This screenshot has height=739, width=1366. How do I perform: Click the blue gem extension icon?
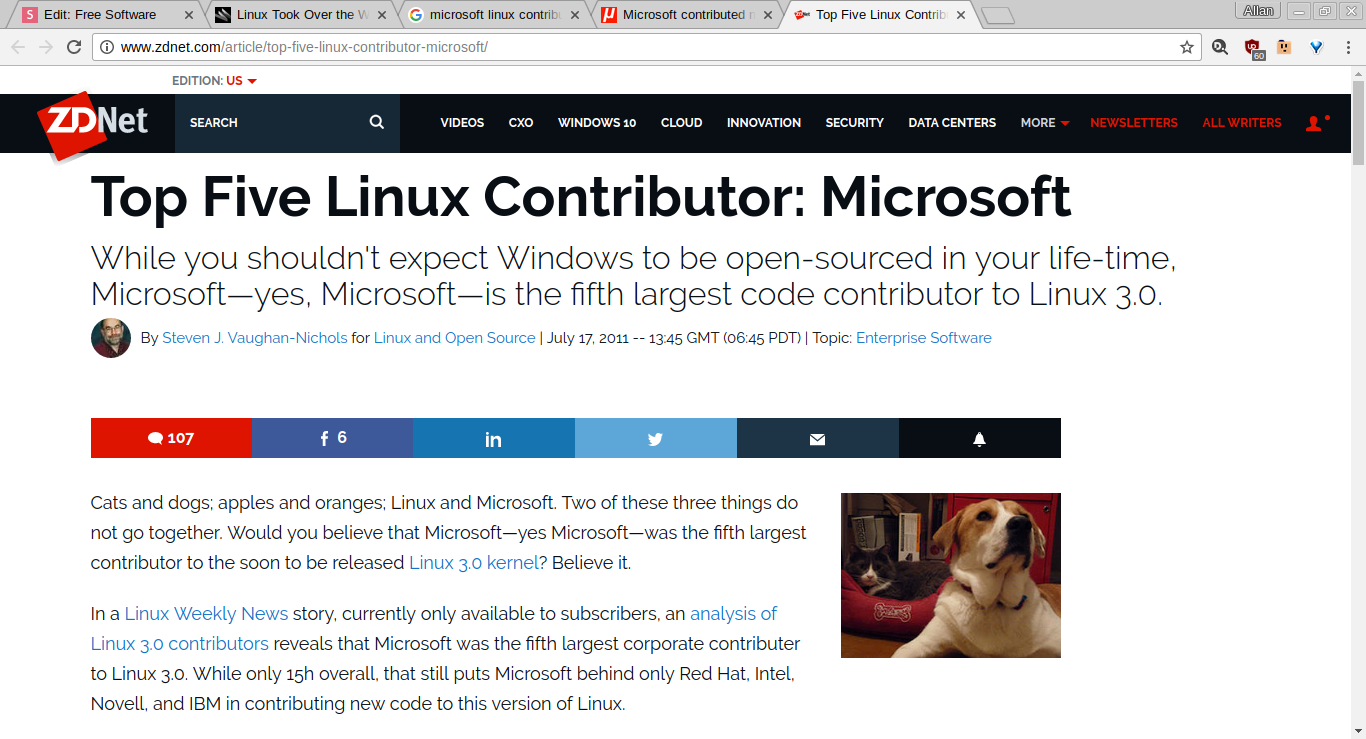pos(1316,47)
